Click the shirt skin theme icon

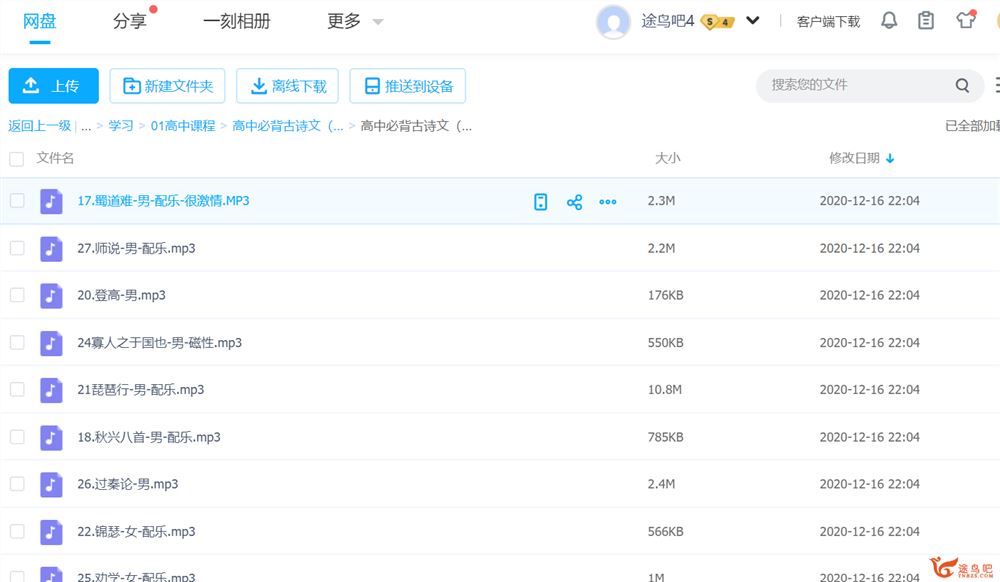click(x=966, y=20)
